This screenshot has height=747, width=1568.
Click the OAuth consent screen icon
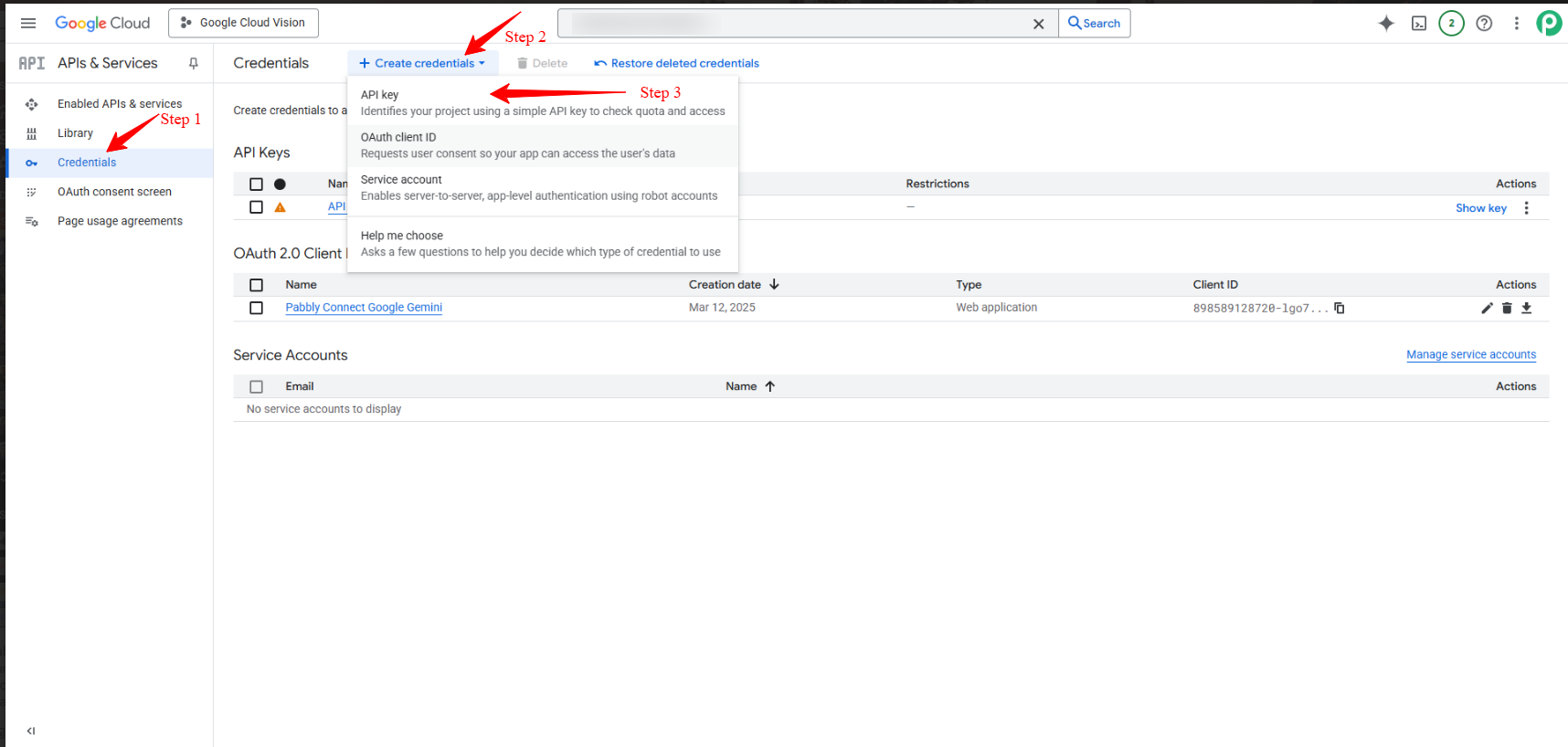pos(31,192)
